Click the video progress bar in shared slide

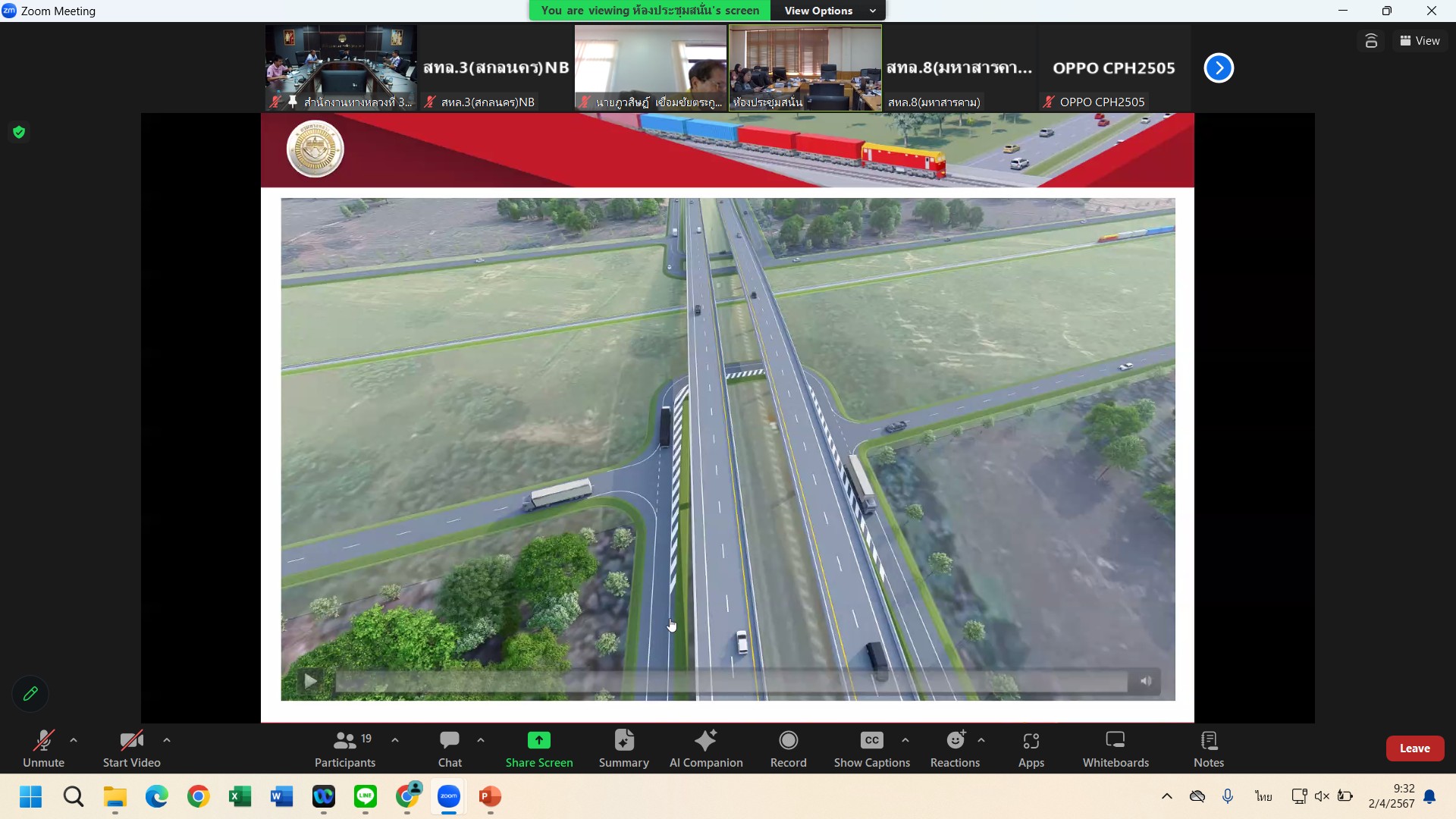coord(730,682)
